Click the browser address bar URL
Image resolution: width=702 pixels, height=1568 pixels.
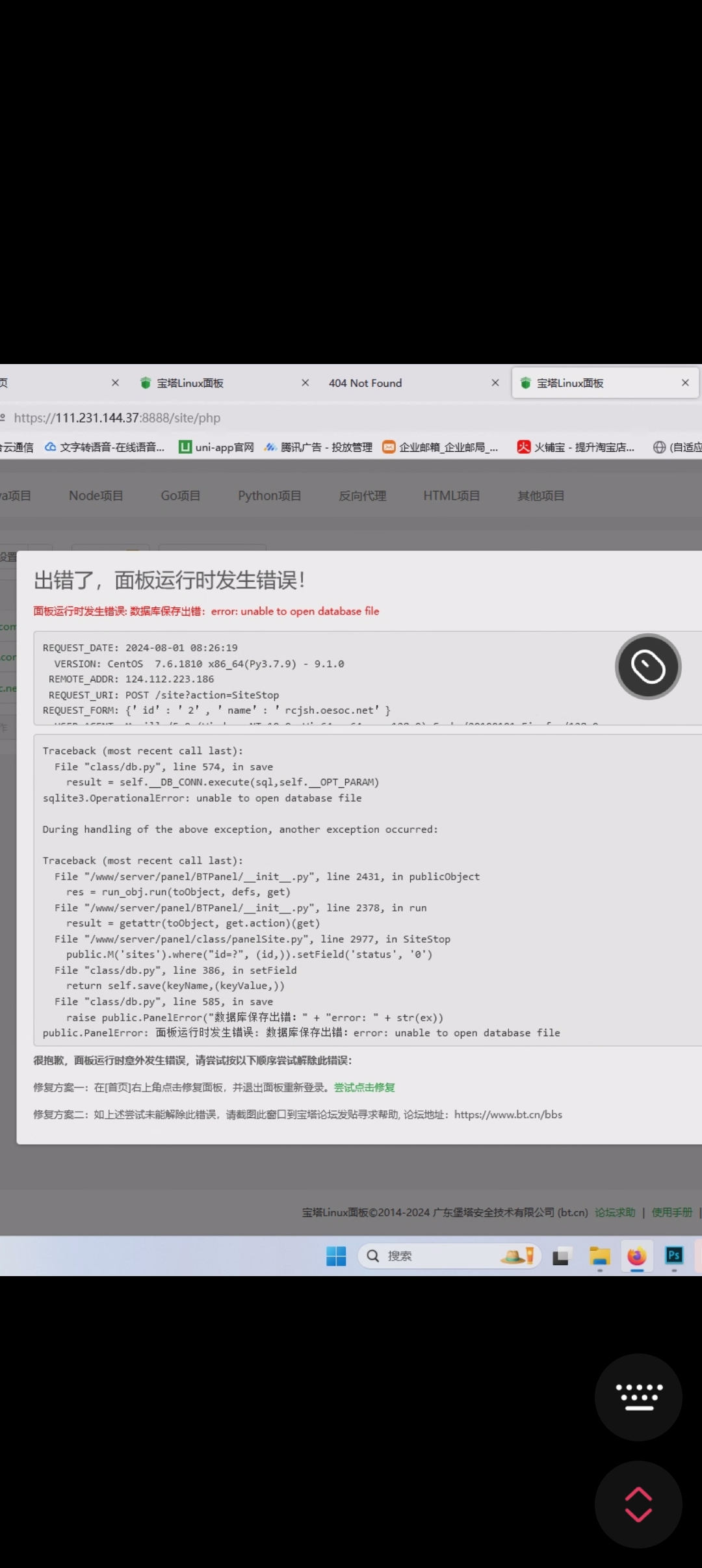point(117,418)
